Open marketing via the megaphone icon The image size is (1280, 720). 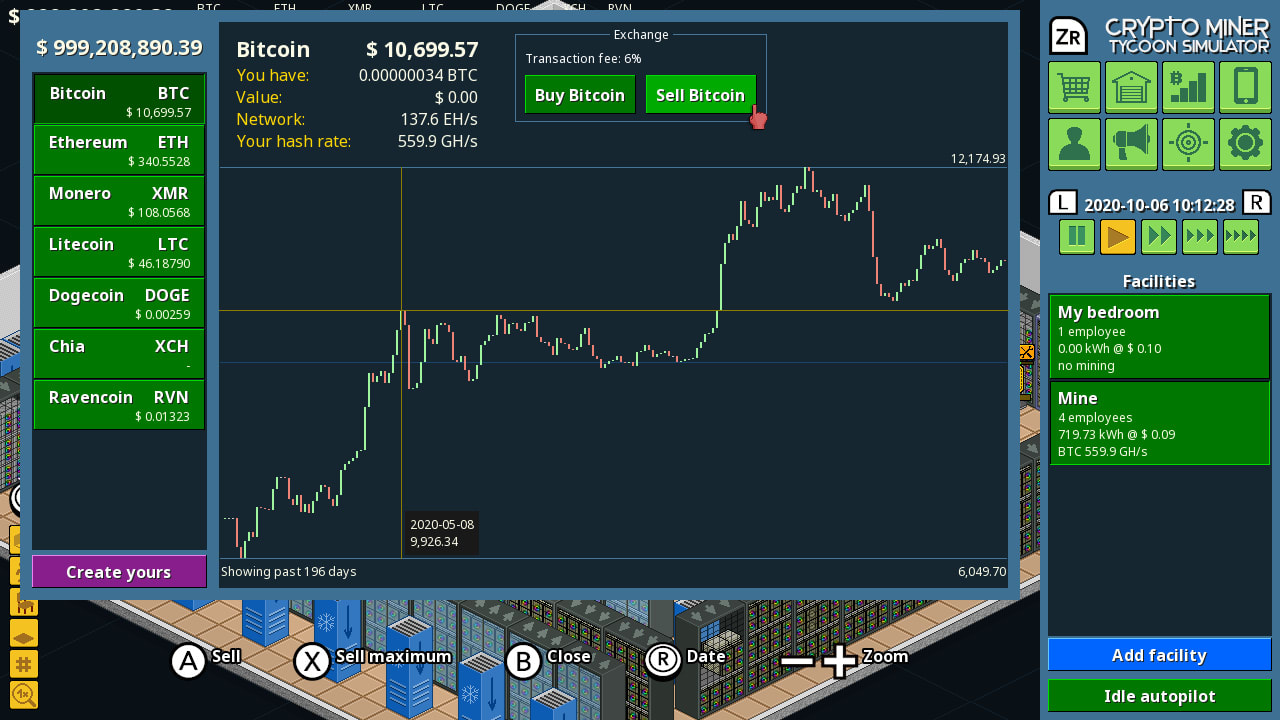coord(1131,144)
